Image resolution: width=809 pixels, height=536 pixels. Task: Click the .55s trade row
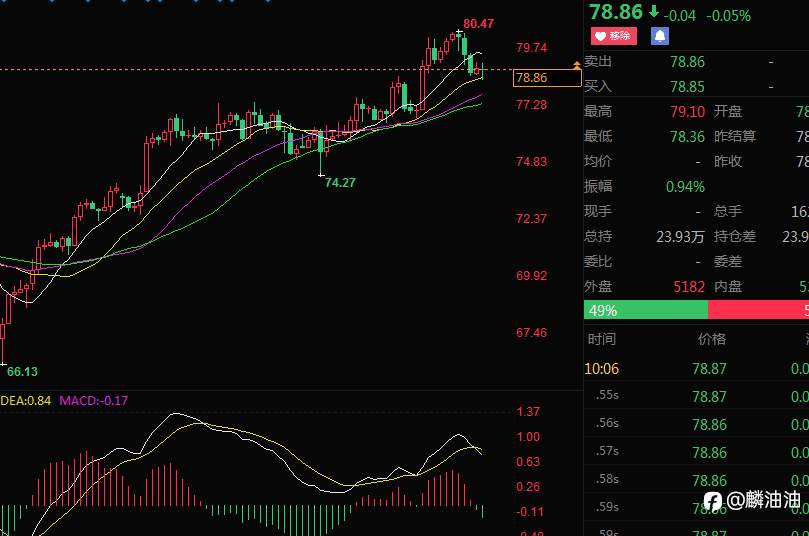click(697, 396)
